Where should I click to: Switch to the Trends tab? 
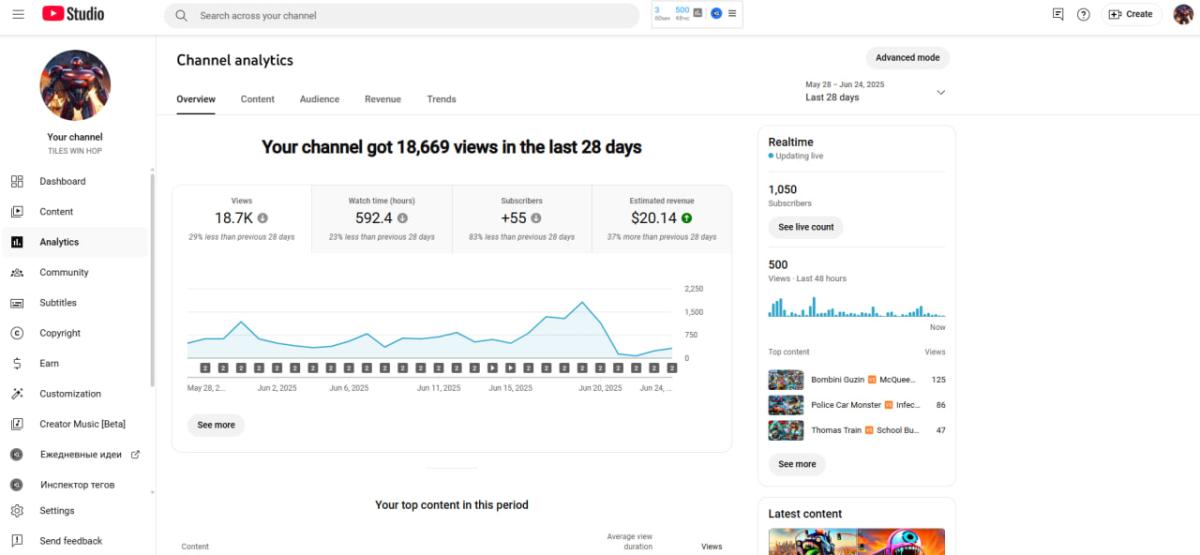coord(441,99)
